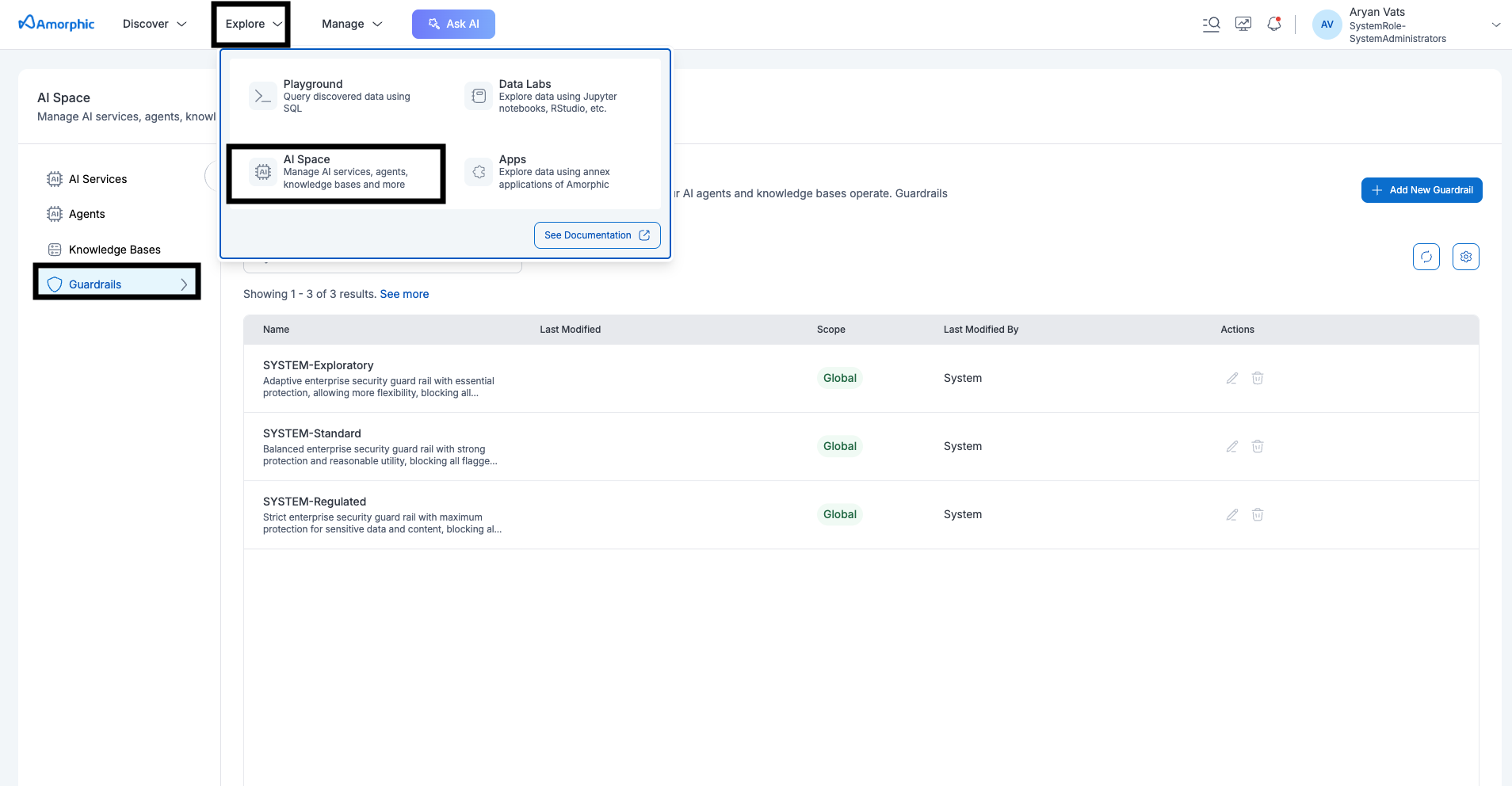The image size is (1512, 786).
Task: Expand the Discover dropdown menu
Action: (x=155, y=24)
